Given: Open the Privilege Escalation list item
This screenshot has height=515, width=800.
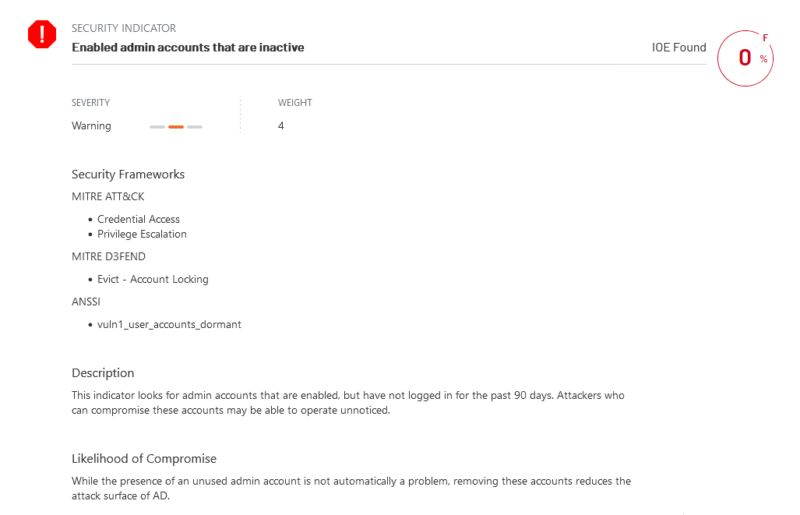Looking at the screenshot, I should tap(142, 234).
